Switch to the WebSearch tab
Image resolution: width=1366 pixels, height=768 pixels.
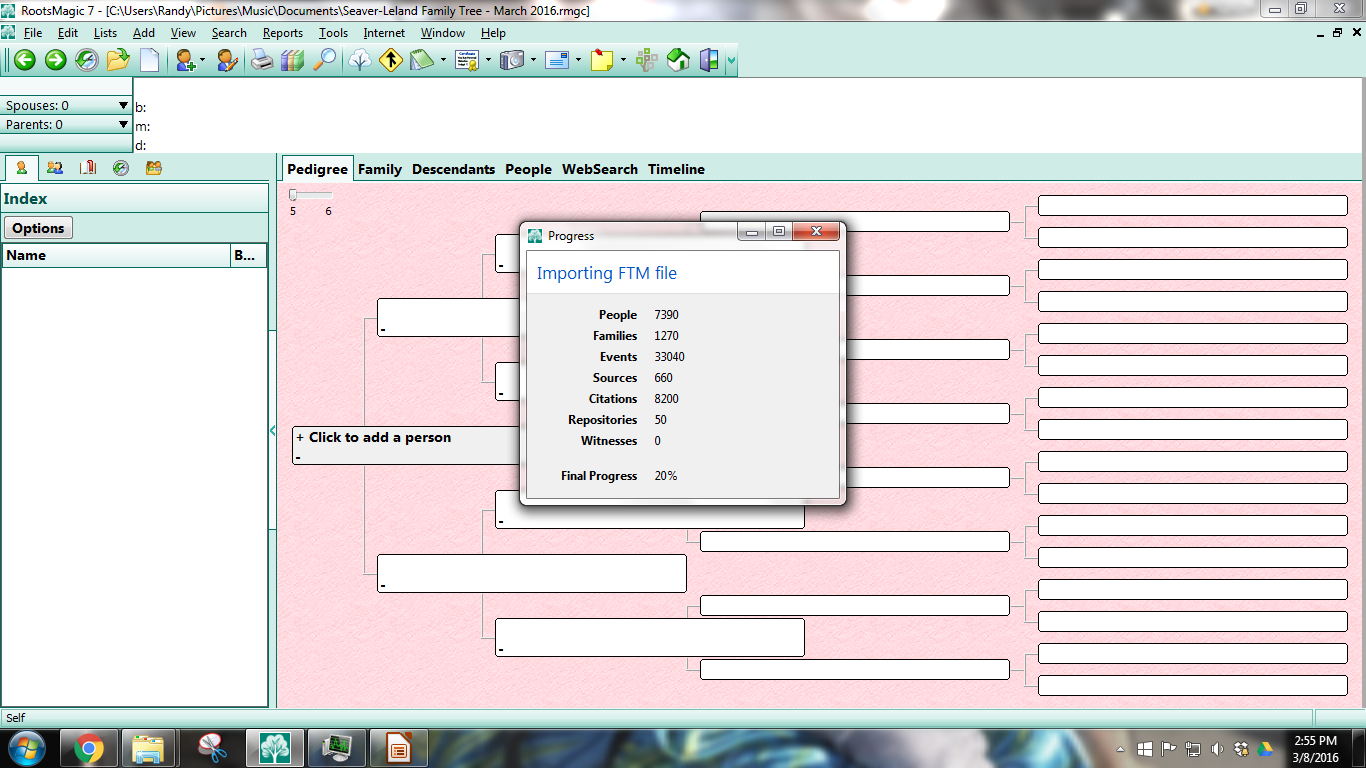coord(600,169)
